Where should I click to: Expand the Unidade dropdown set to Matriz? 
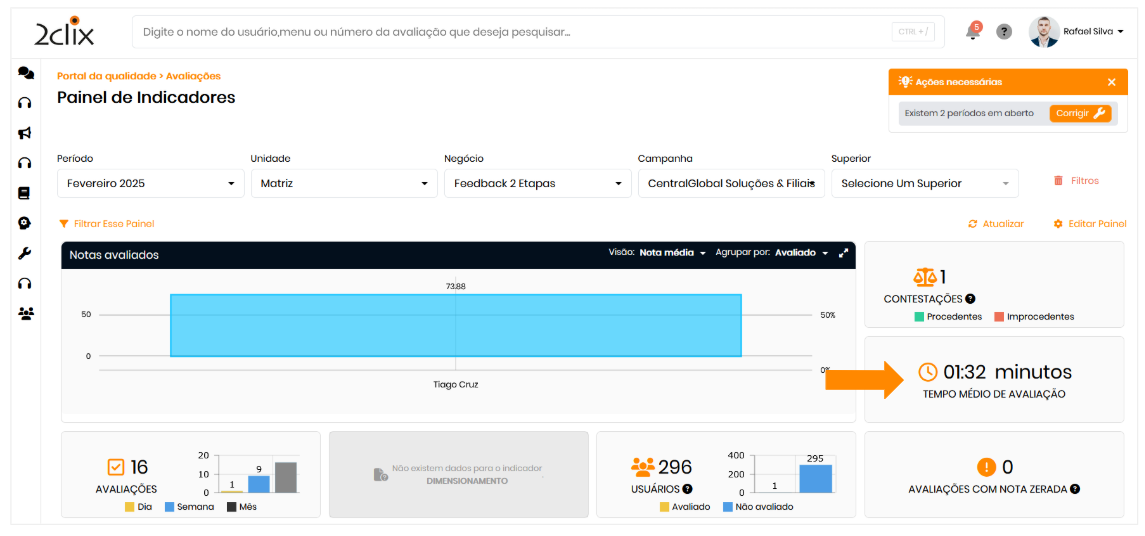pyautogui.click(x=343, y=184)
